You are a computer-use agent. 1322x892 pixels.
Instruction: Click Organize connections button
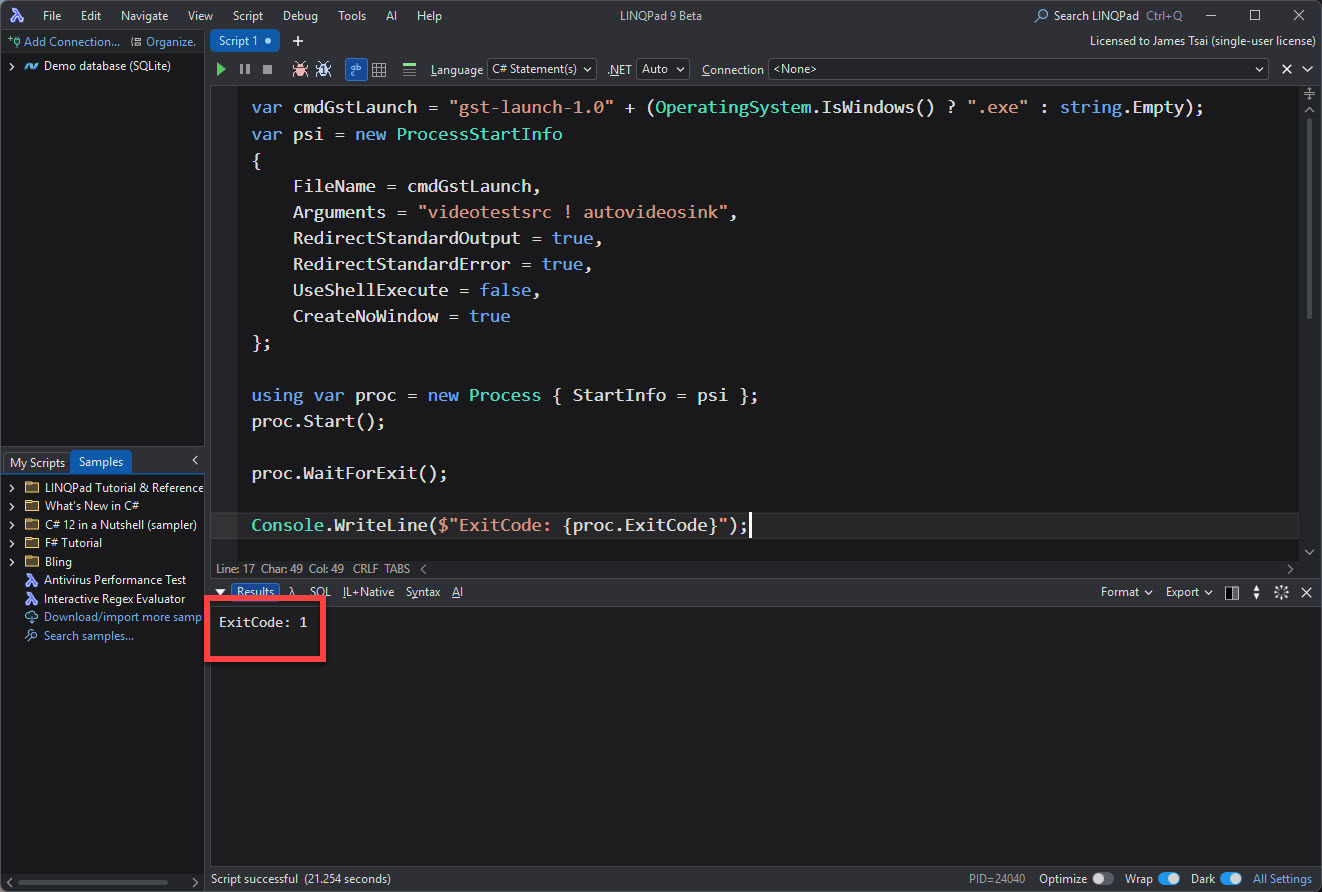pos(164,42)
